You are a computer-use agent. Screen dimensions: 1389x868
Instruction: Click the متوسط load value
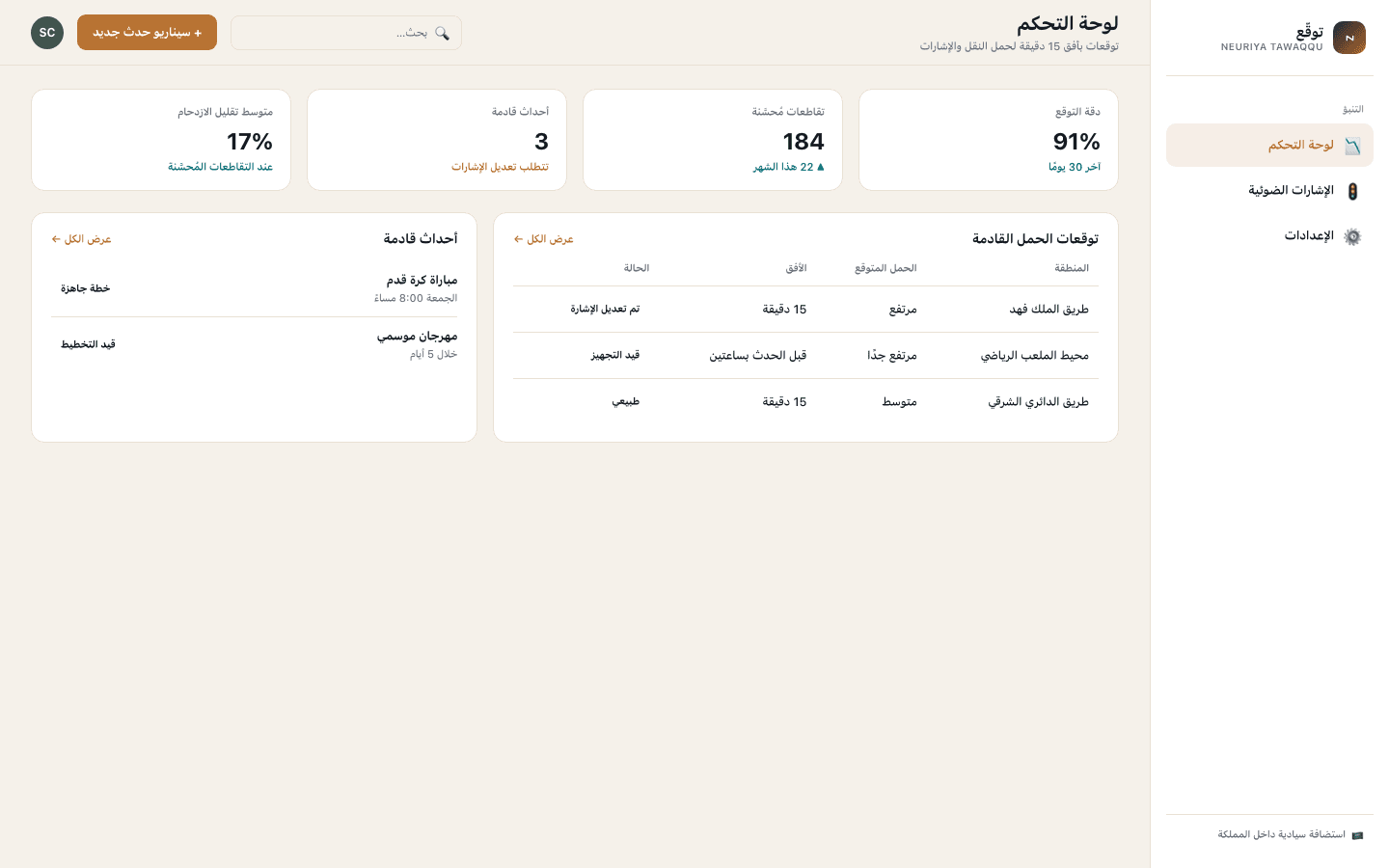pyautogui.click(x=899, y=402)
